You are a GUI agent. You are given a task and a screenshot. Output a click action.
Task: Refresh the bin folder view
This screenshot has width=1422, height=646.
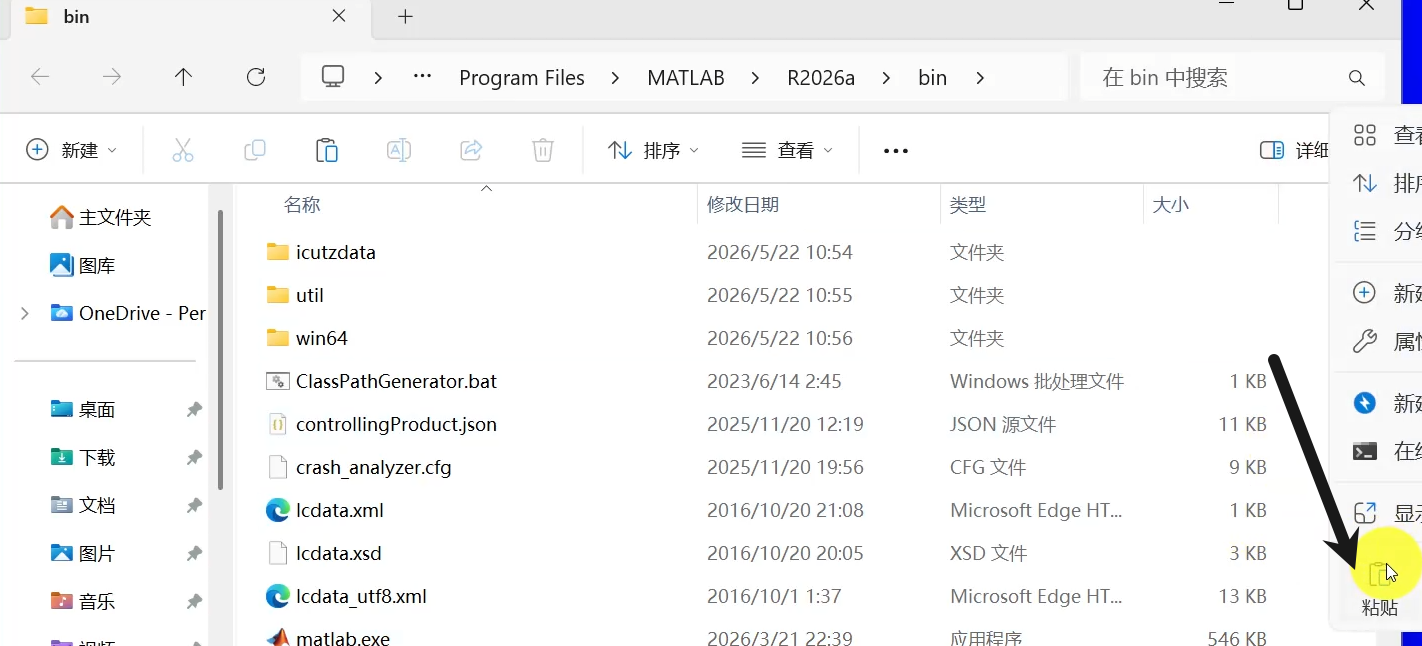click(x=256, y=77)
